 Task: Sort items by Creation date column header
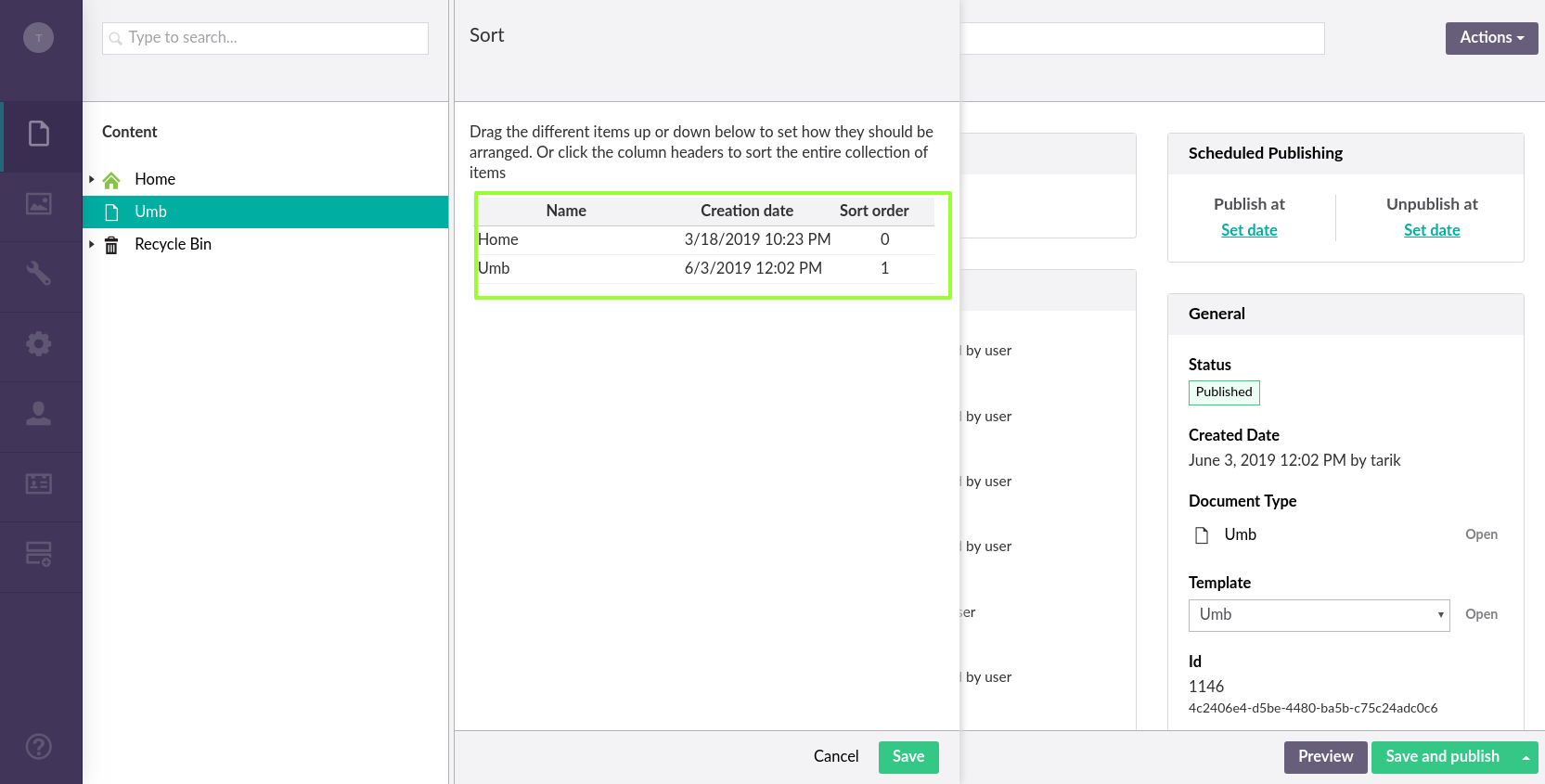click(746, 211)
